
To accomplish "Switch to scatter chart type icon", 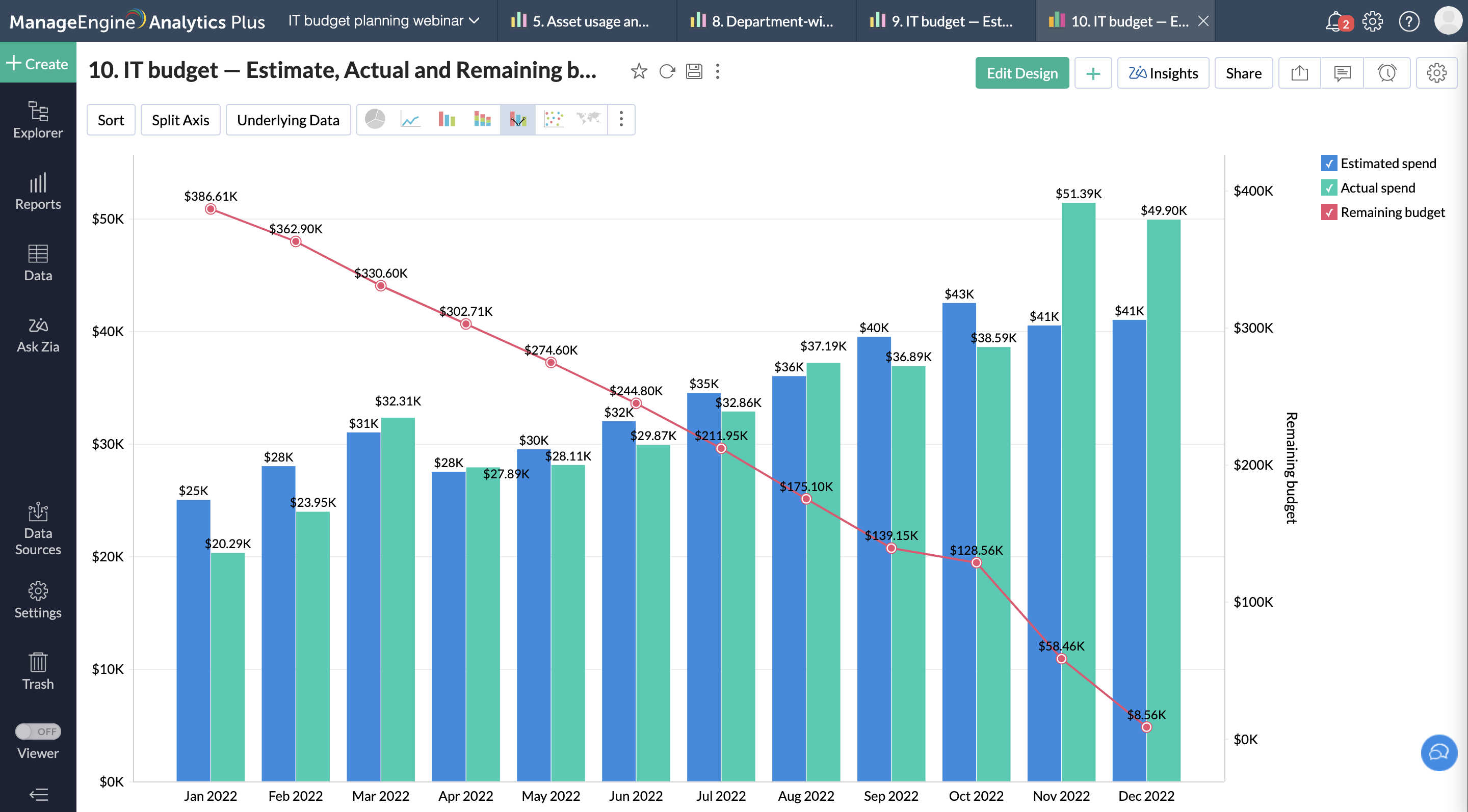I will click(554, 120).
